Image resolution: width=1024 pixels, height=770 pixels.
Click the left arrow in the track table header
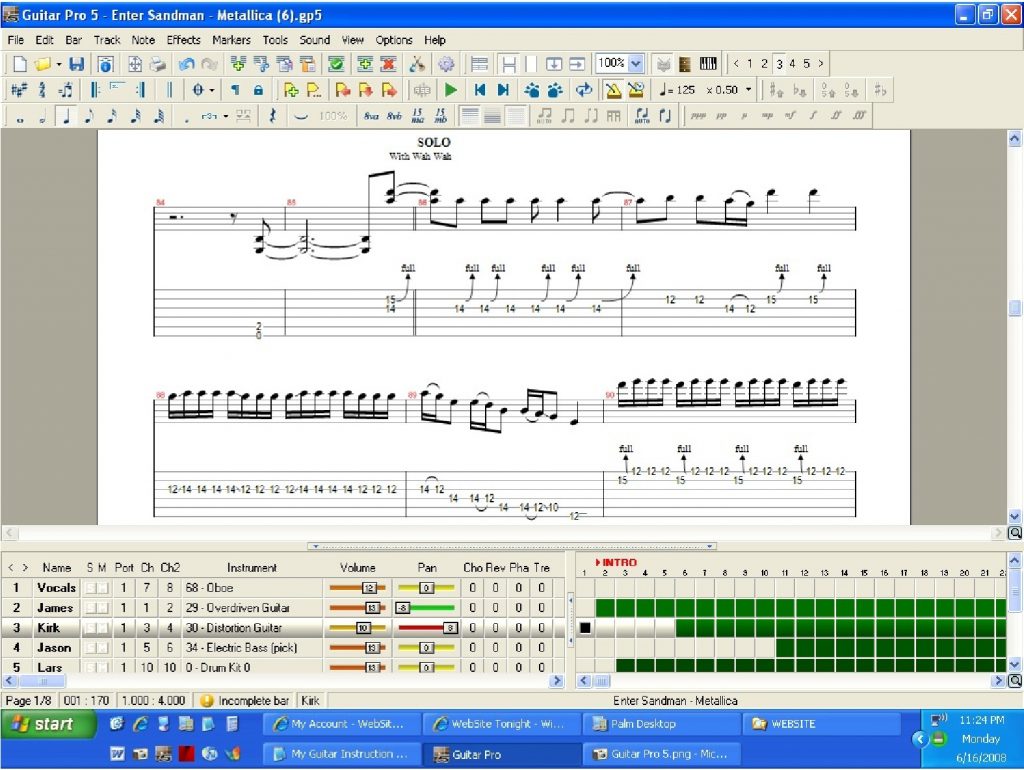(10, 568)
